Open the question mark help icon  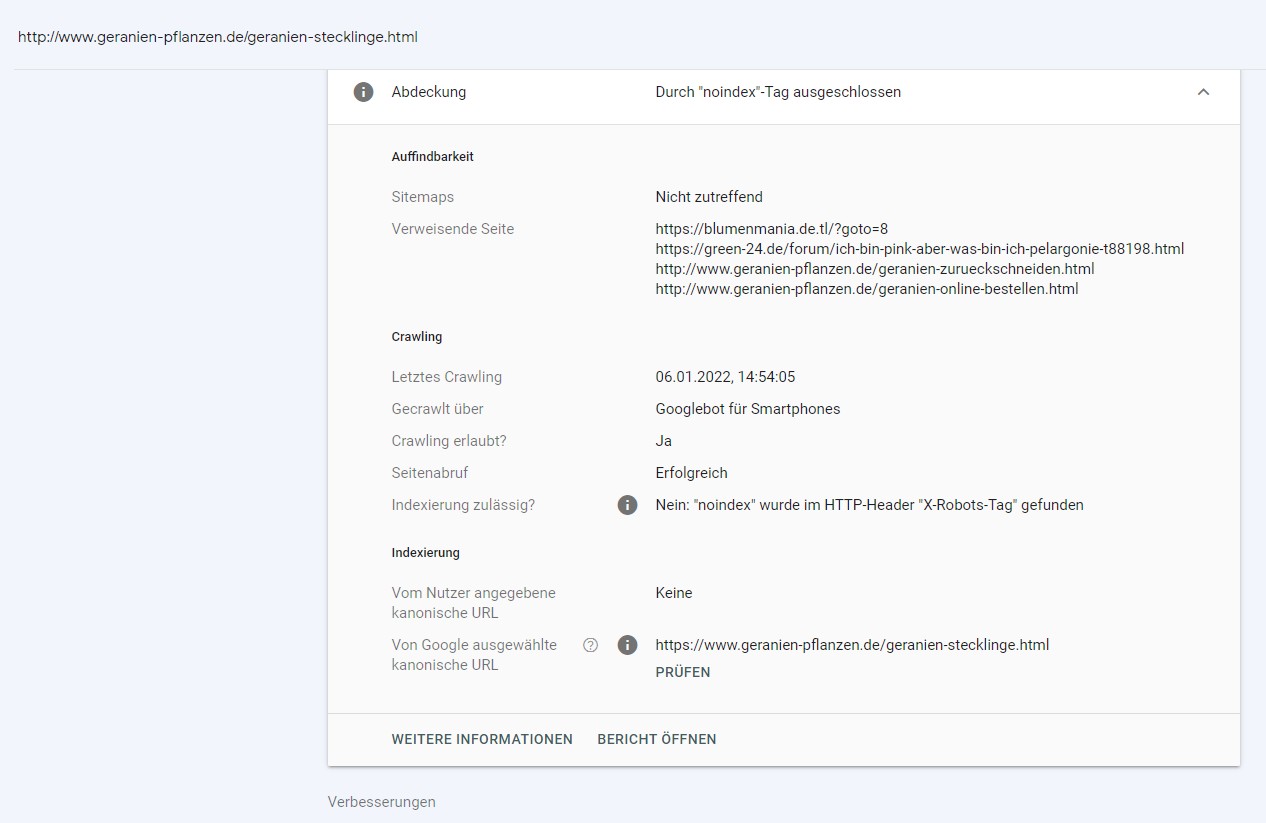click(590, 645)
